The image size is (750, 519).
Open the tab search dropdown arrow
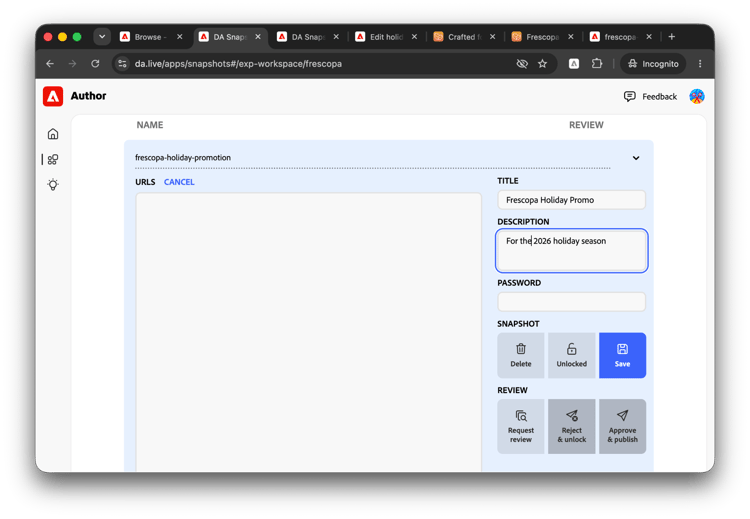point(102,37)
